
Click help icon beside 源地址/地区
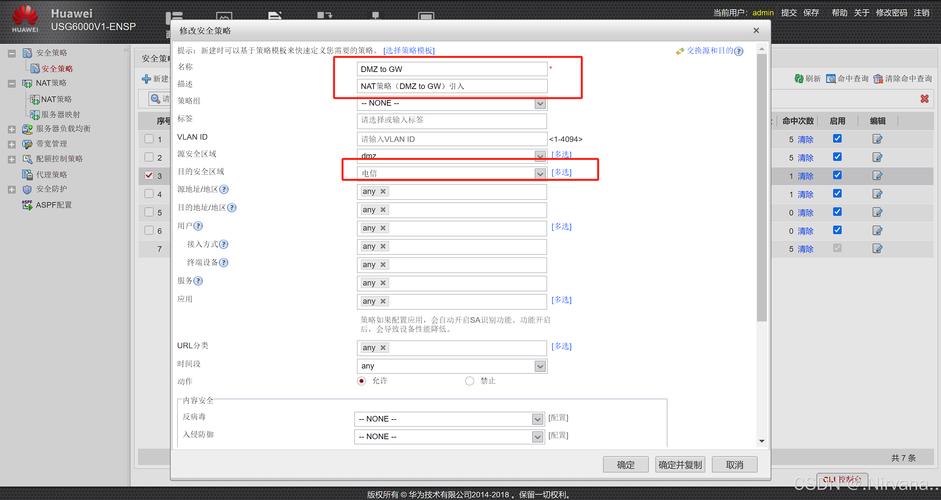(224, 189)
